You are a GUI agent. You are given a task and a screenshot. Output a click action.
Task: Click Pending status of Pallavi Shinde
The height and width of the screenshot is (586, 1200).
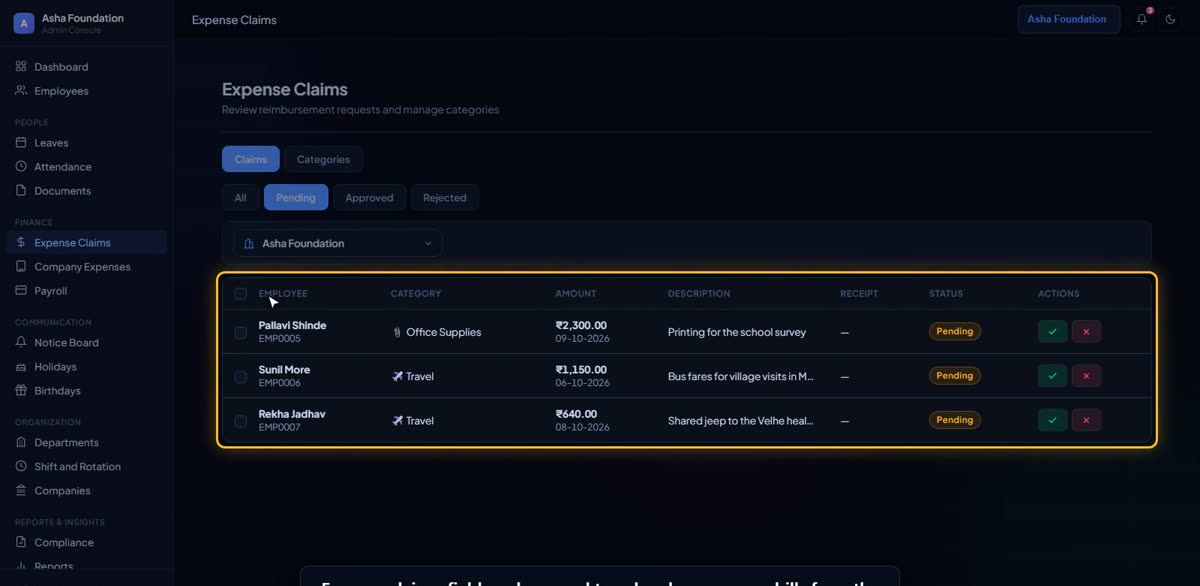[955, 331]
